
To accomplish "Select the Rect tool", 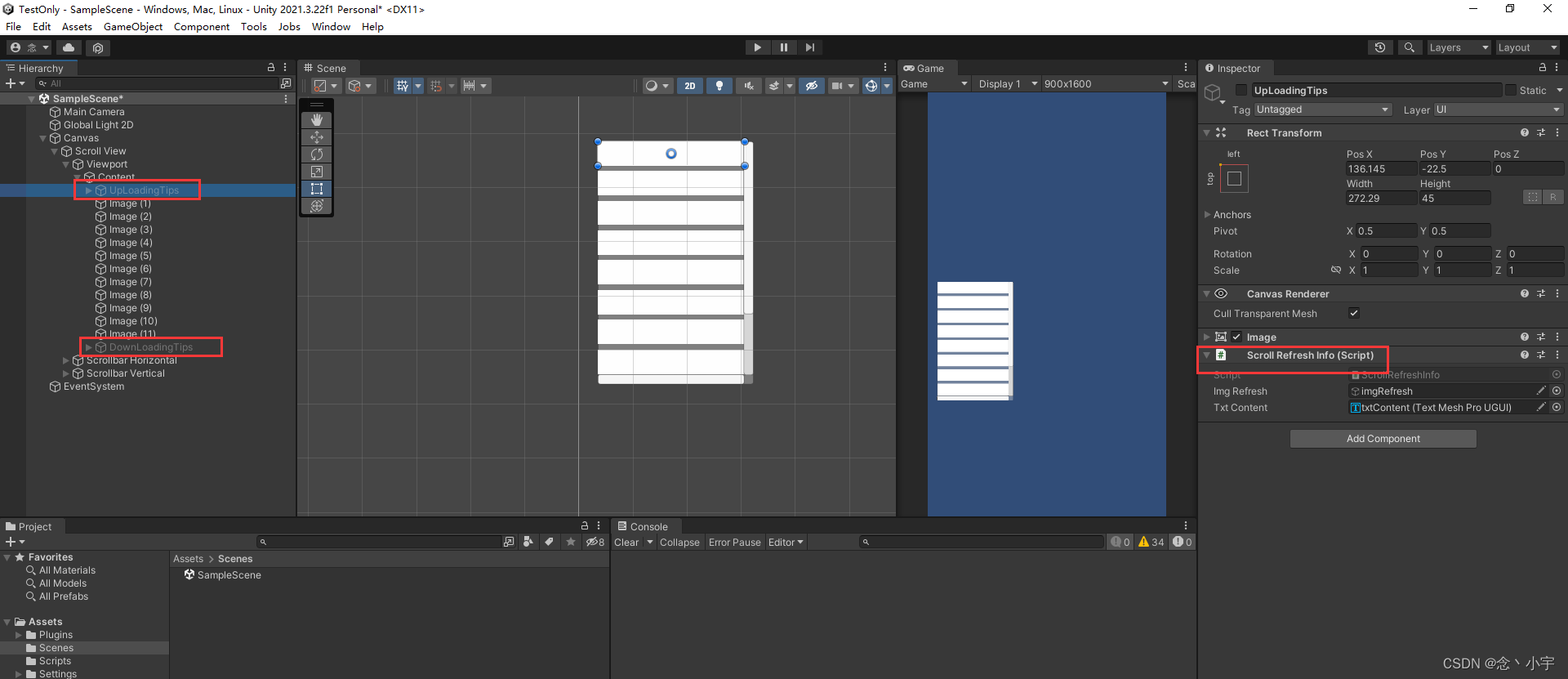I will click(x=317, y=189).
